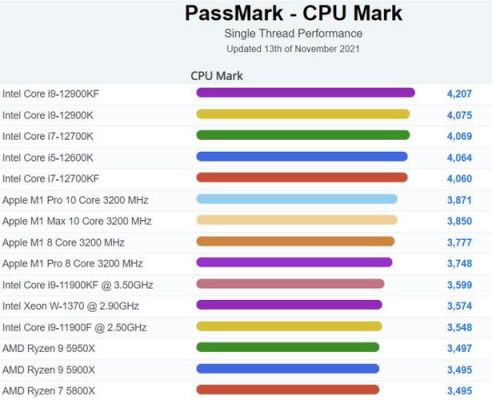Click the orange Apple M1 8 Core bar

[x=295, y=241]
